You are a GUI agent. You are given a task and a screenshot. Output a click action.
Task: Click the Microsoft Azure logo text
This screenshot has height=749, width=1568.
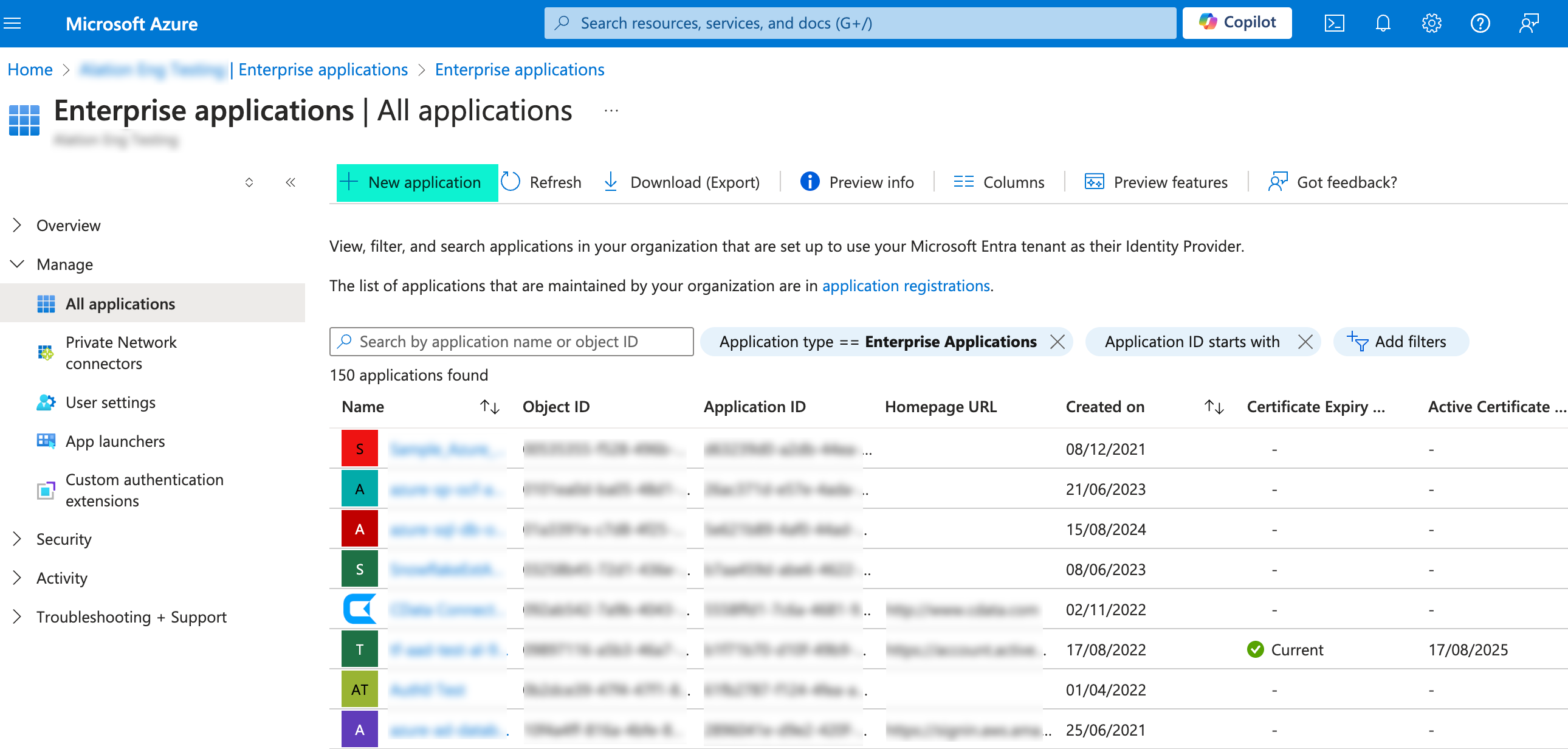(x=131, y=24)
